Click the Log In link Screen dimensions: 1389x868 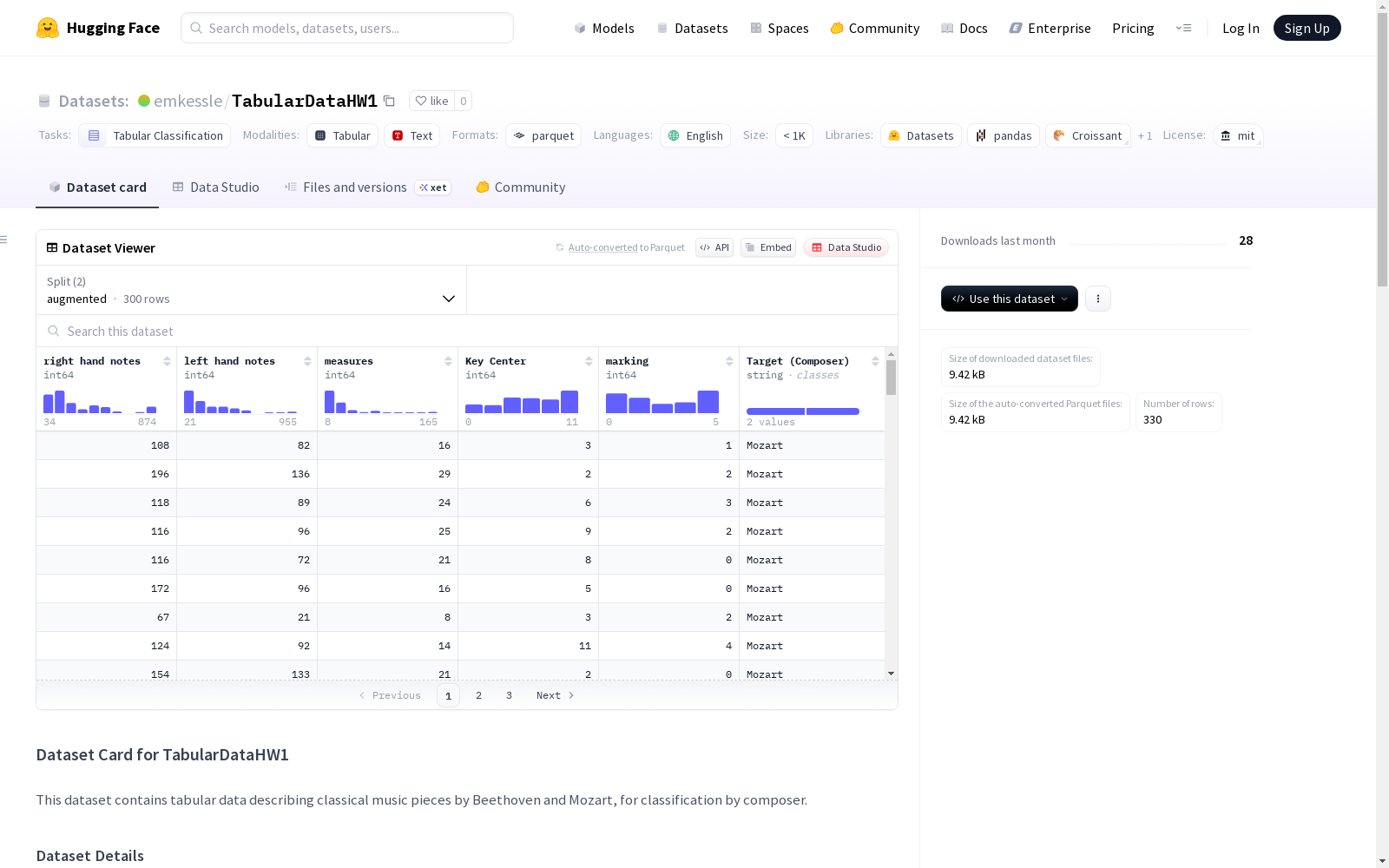[1241, 28]
